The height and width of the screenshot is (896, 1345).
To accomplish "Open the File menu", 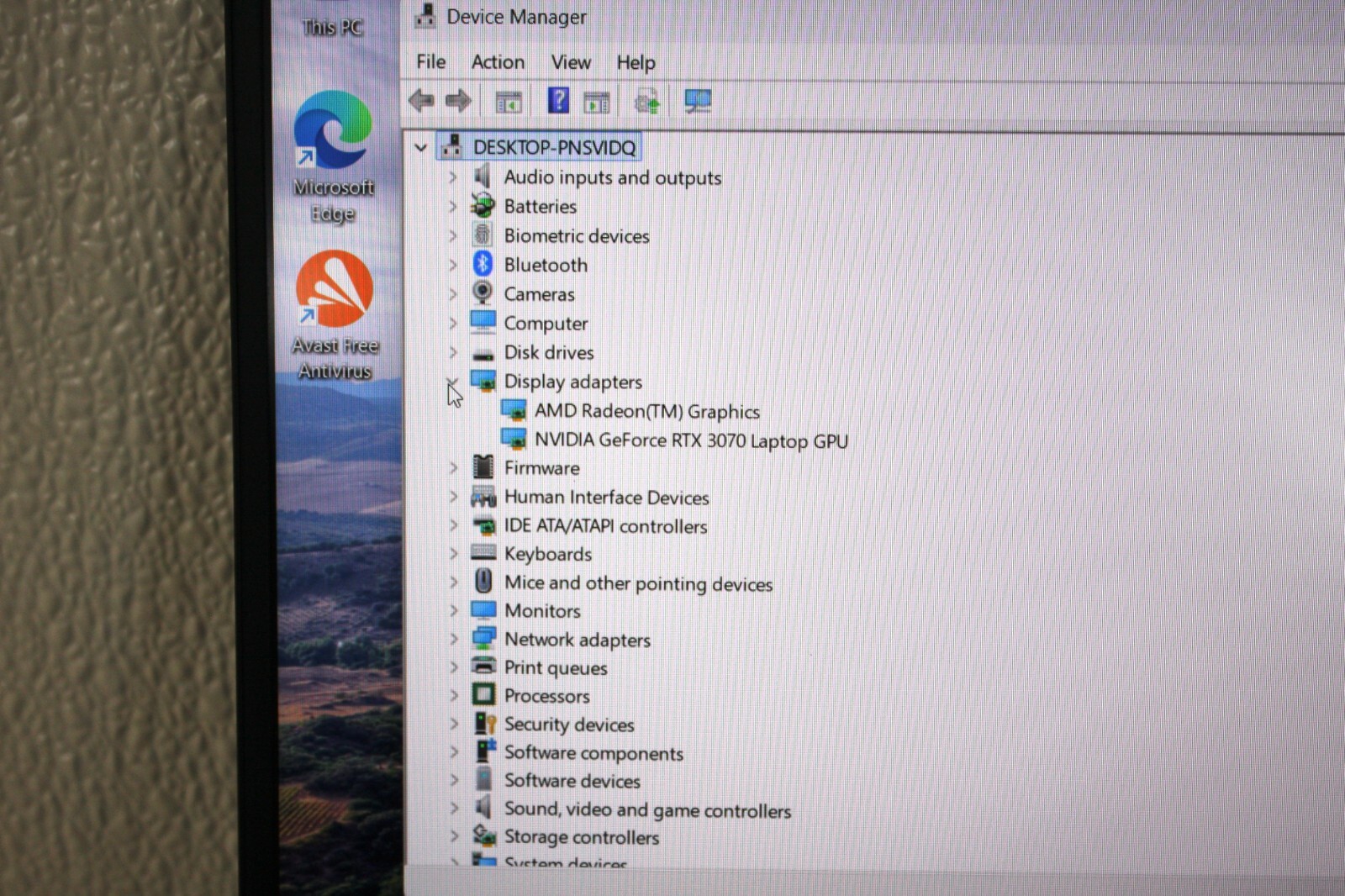I will point(431,61).
